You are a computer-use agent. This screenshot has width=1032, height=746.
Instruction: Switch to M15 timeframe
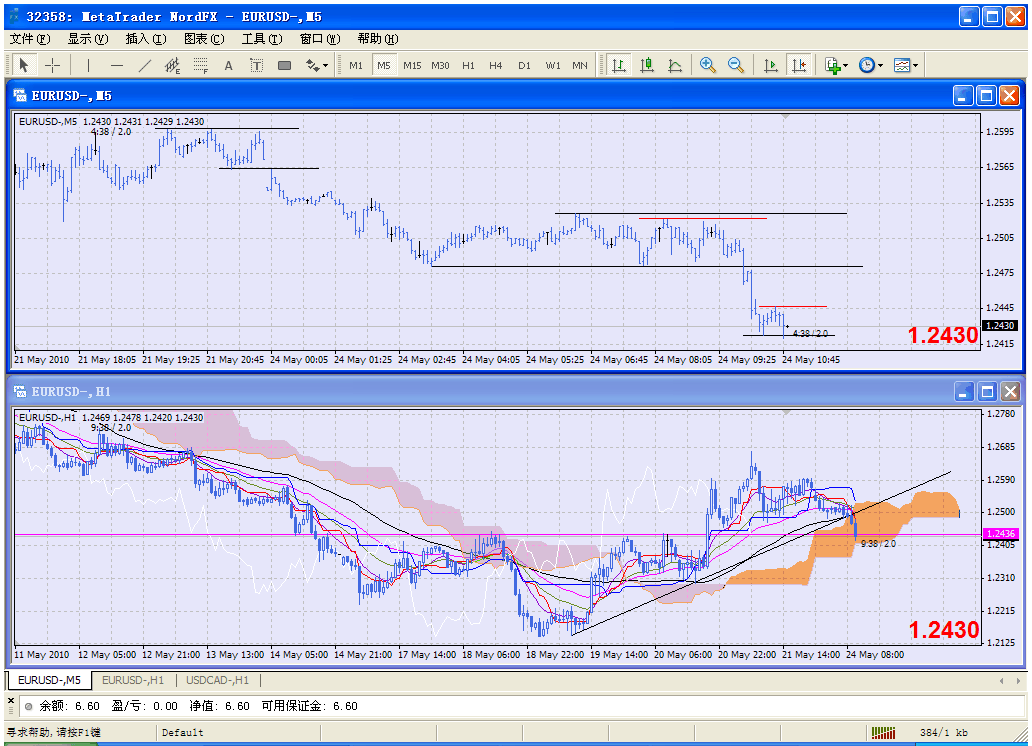[x=412, y=65]
